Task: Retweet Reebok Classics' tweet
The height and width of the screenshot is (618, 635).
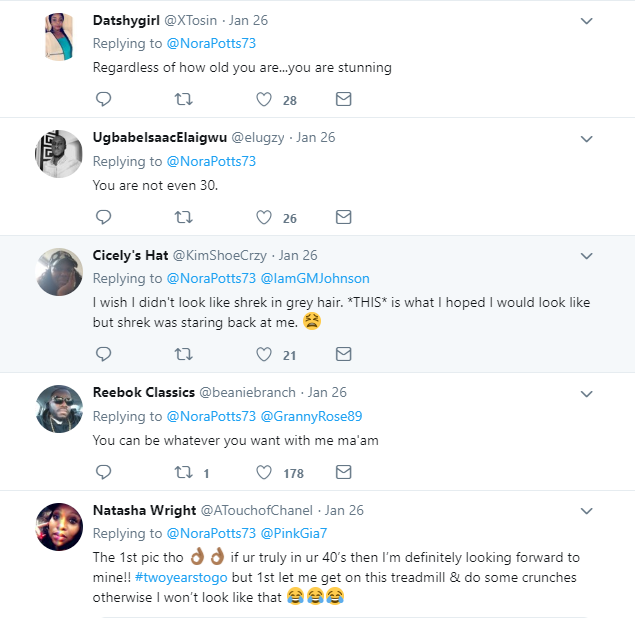Action: click(183, 472)
